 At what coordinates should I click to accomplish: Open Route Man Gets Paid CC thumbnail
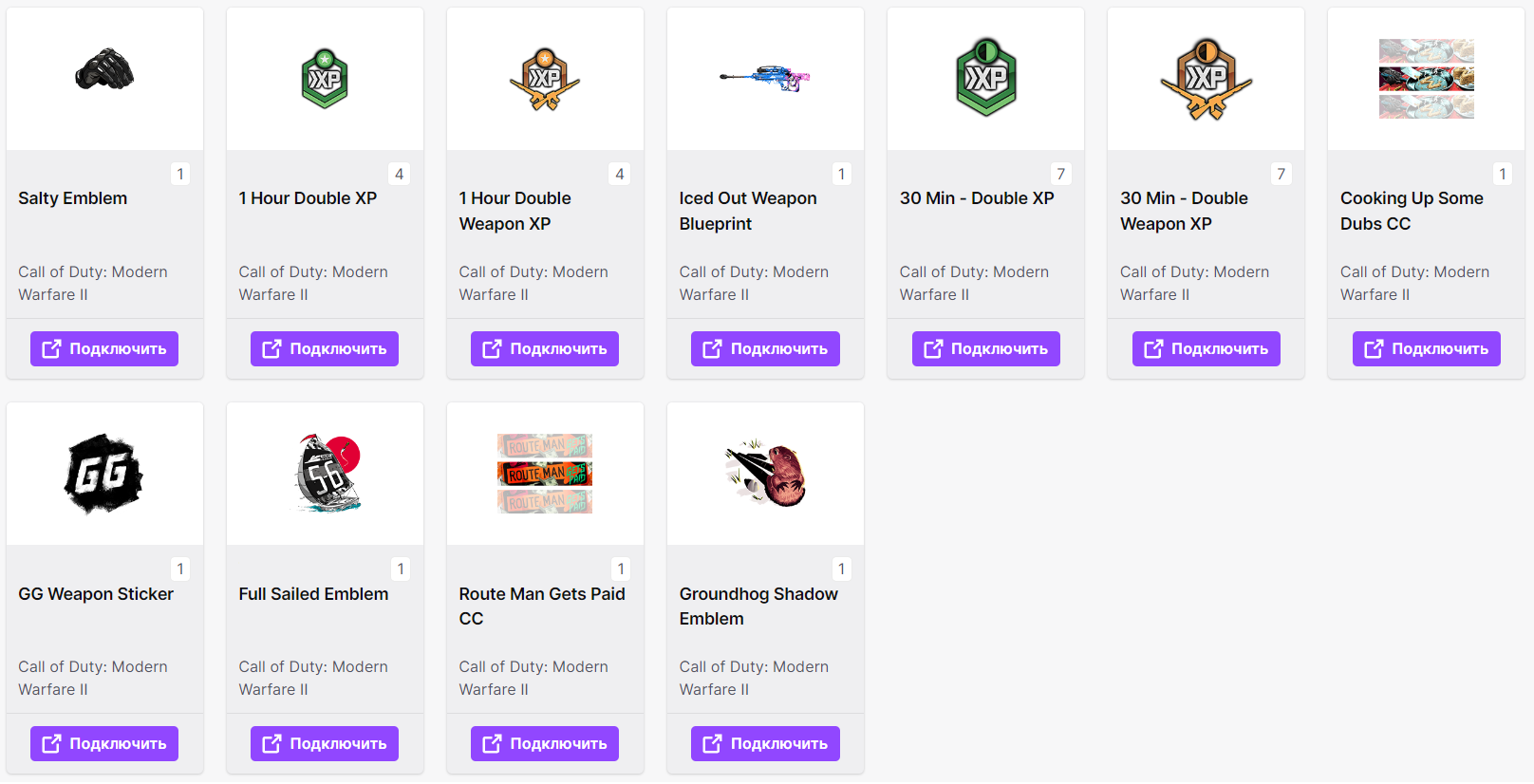coord(545,474)
